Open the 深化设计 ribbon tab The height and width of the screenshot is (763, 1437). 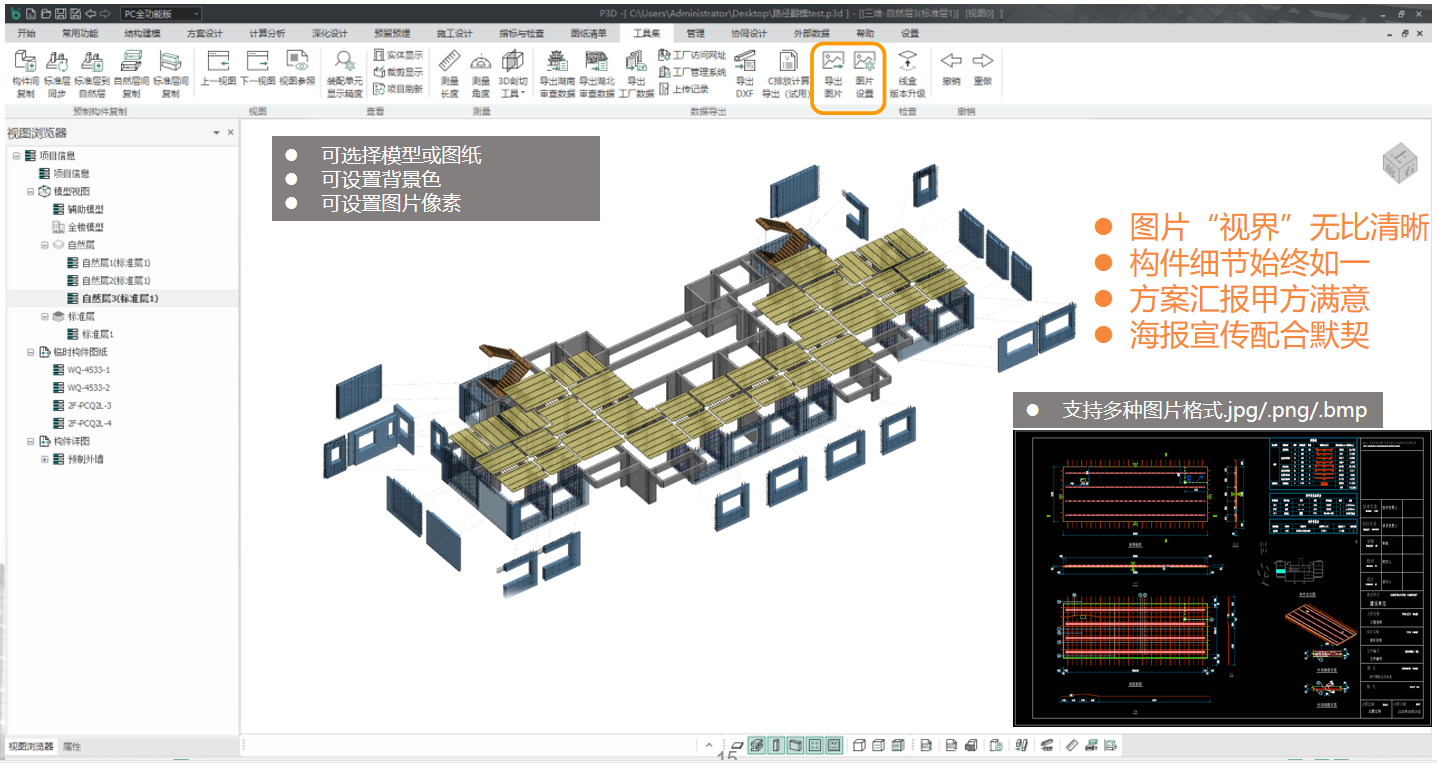(329, 33)
